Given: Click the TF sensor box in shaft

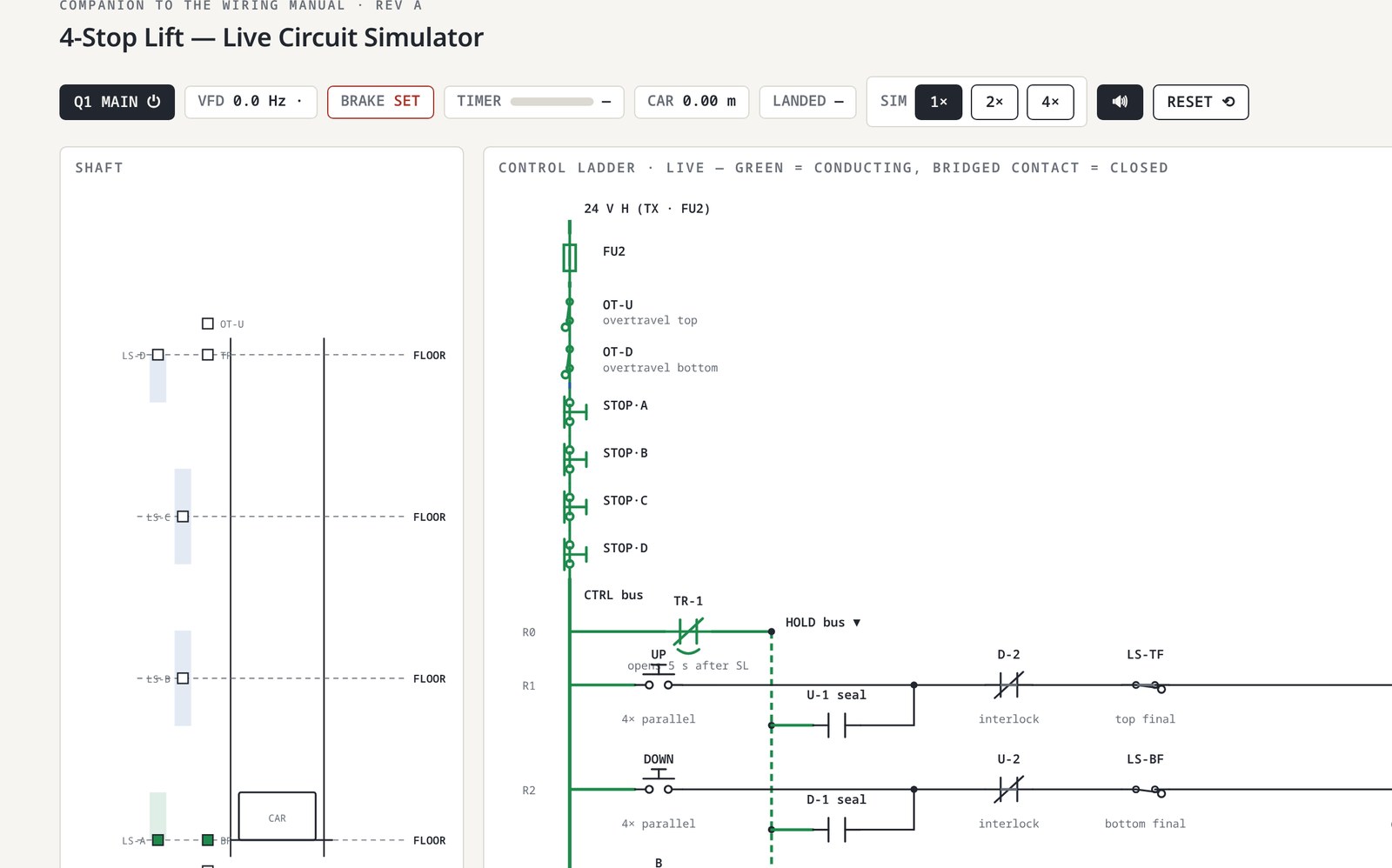Looking at the screenshot, I should [x=208, y=355].
